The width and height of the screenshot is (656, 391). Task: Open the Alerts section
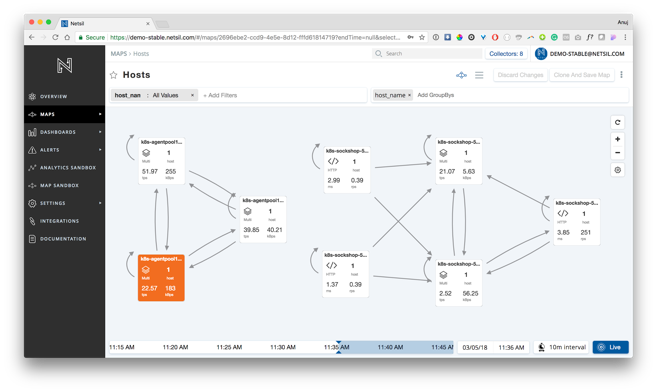click(x=64, y=150)
